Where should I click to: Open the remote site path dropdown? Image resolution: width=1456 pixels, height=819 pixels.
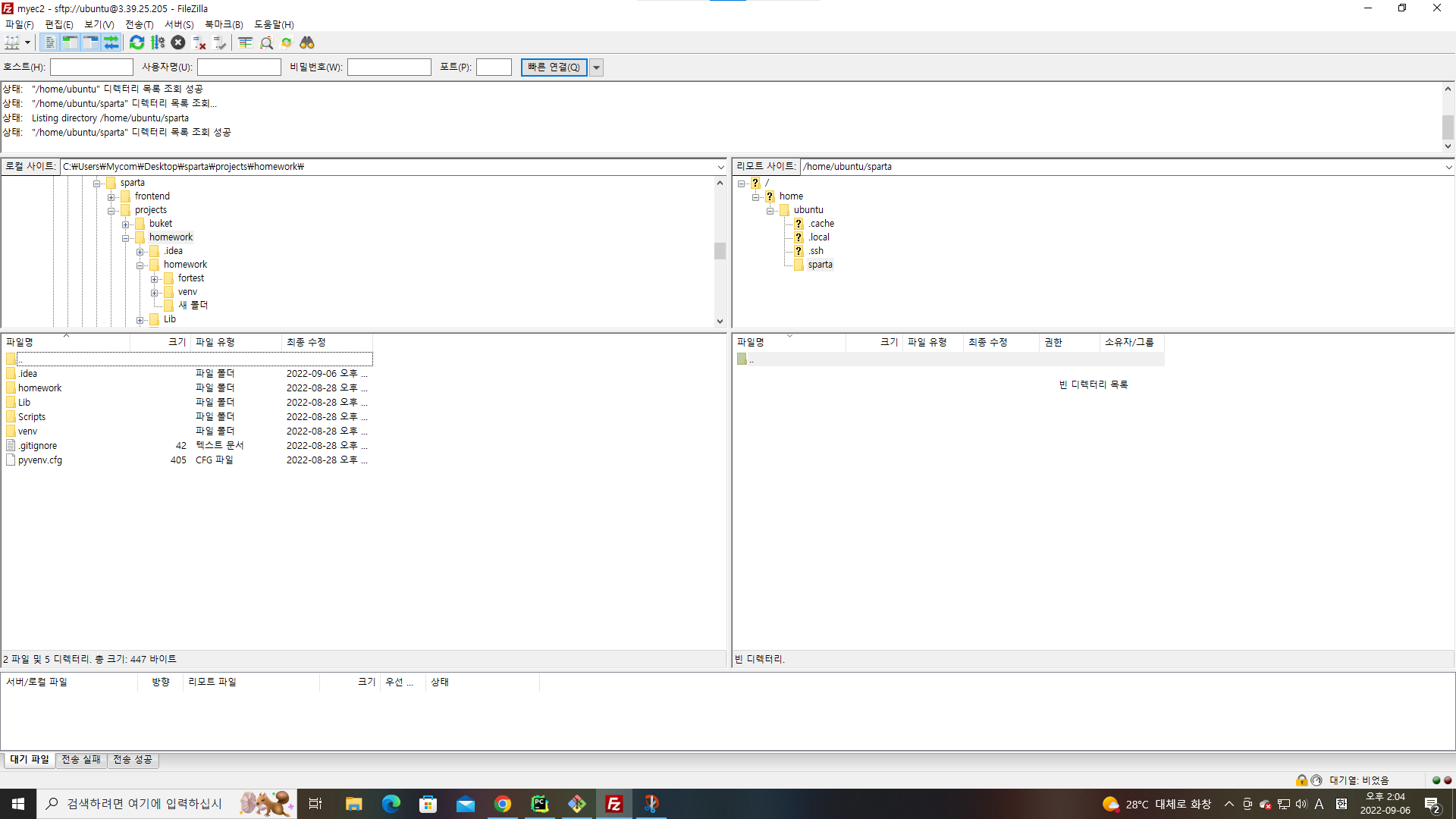[x=1448, y=167]
